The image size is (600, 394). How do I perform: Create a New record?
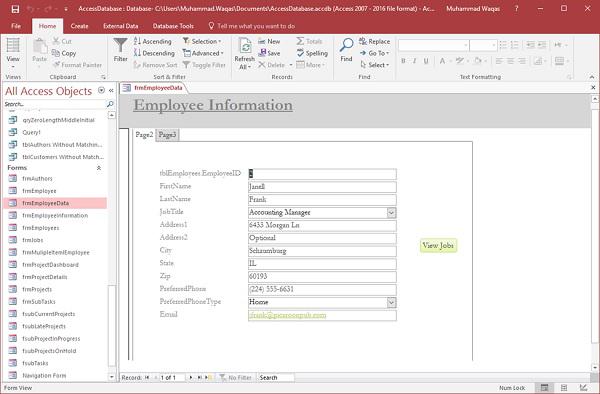point(269,41)
